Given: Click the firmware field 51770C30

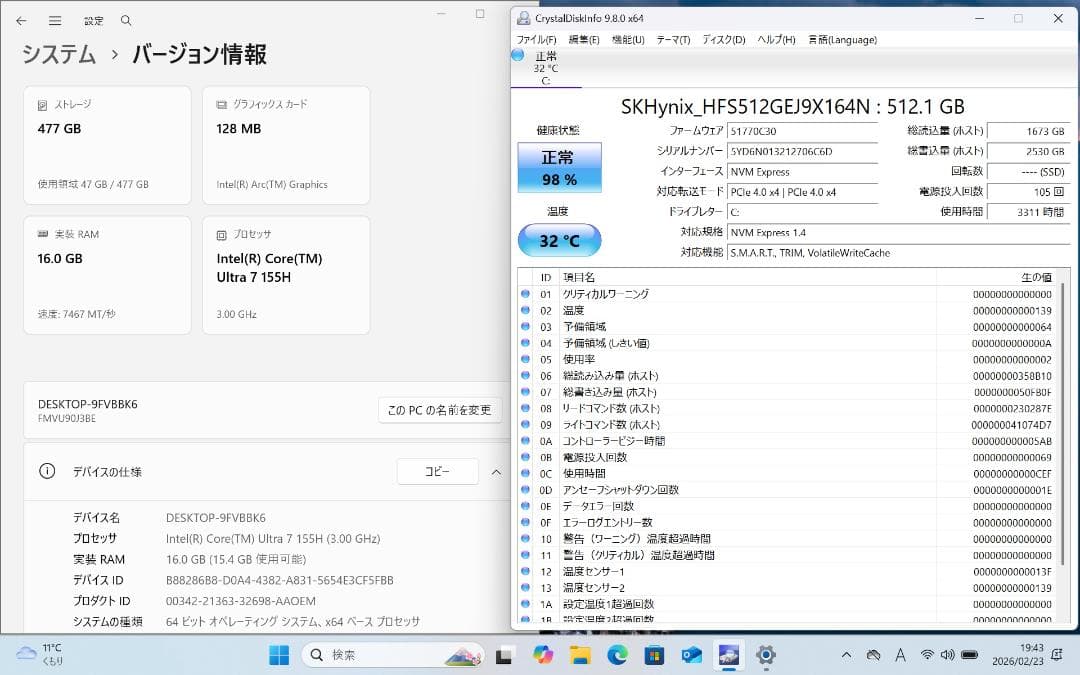Looking at the screenshot, I should (x=802, y=131).
